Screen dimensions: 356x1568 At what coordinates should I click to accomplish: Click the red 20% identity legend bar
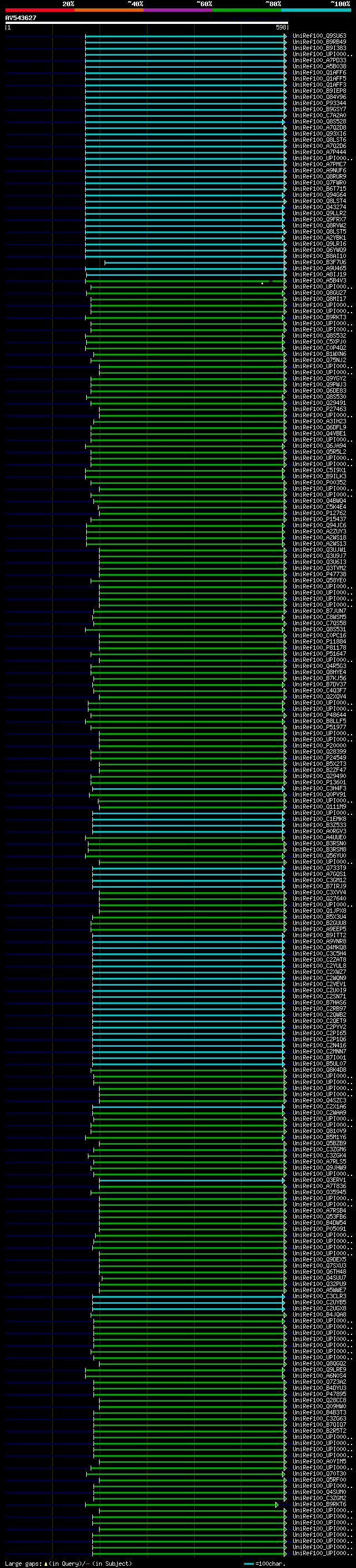click(39, 10)
